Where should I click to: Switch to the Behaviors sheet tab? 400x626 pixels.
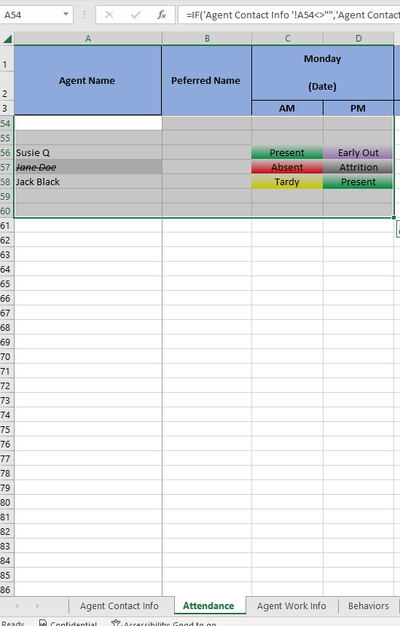coord(368,606)
